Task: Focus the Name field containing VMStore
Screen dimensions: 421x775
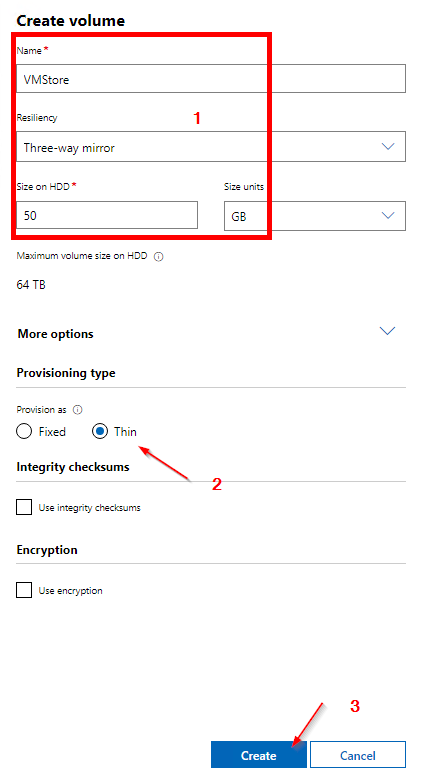Action: (211, 79)
